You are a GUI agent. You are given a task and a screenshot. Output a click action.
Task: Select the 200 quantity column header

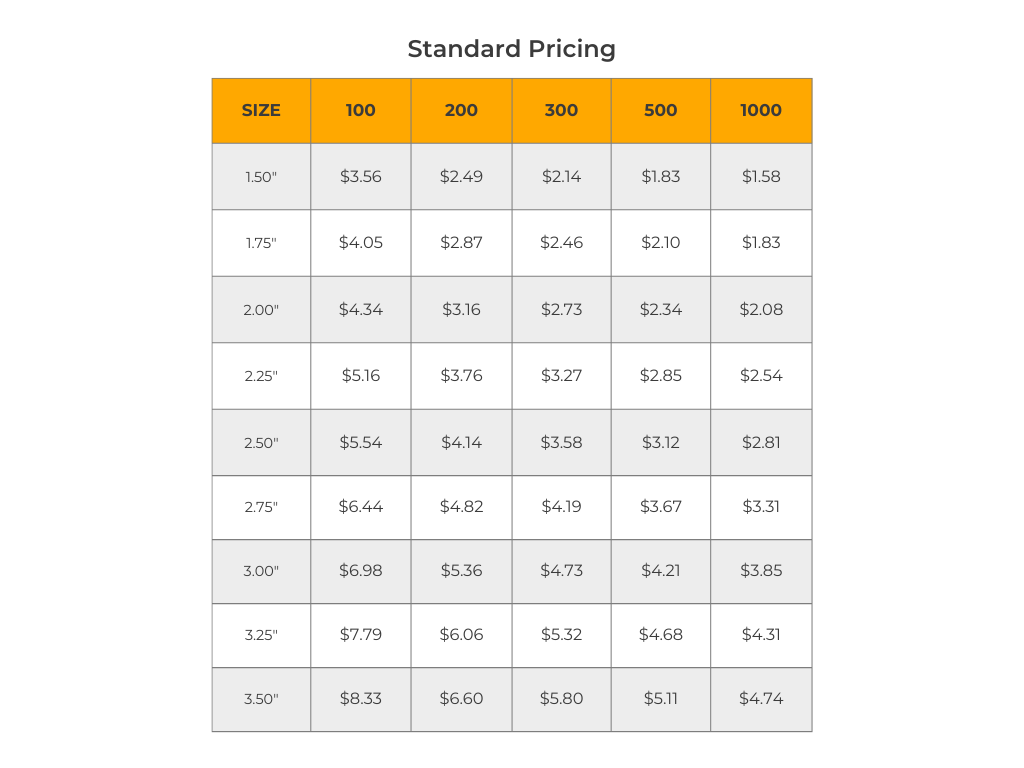coord(461,110)
